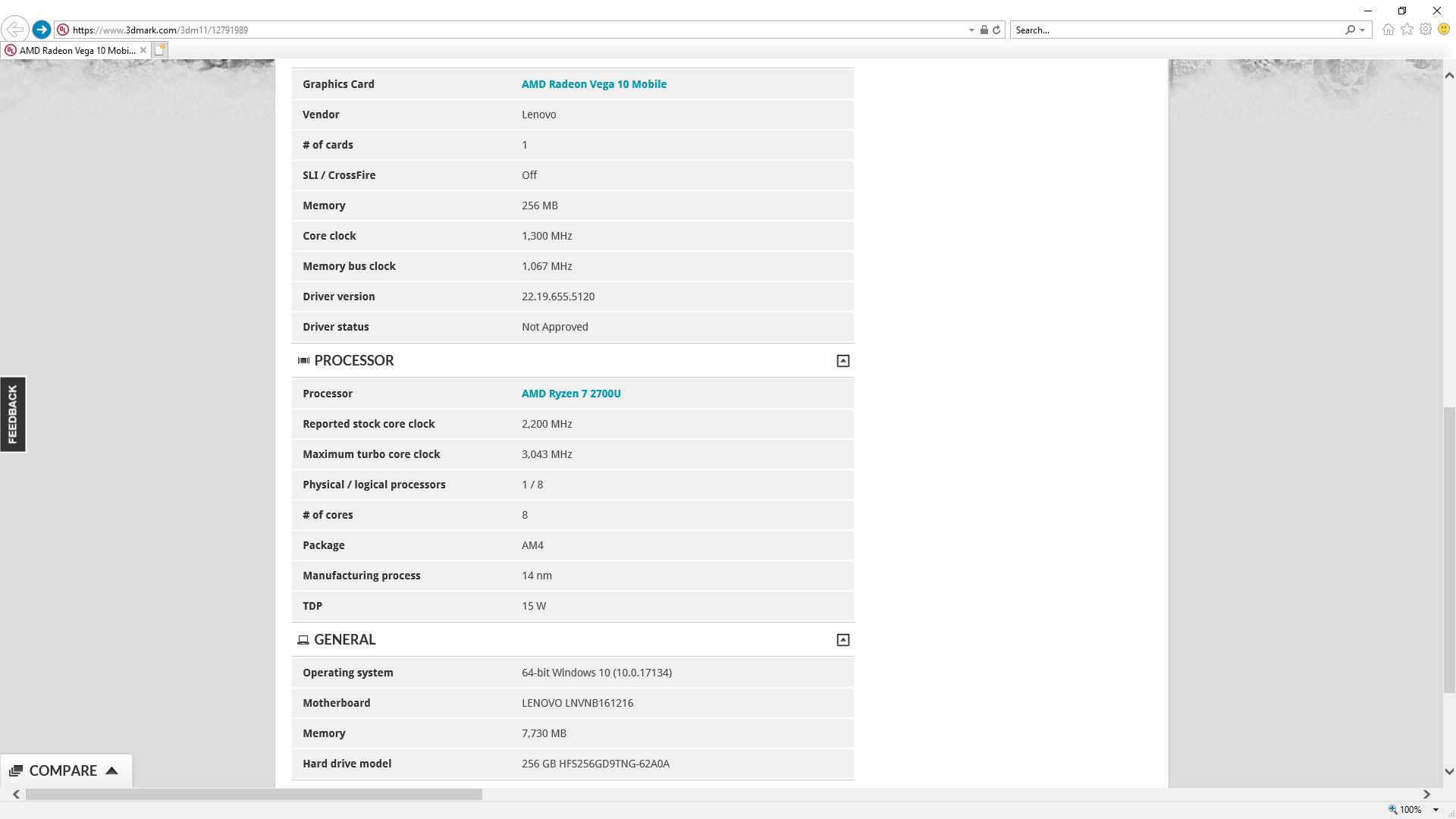Select the AMD Radeon Vega 10 Mobi tab
Image resolution: width=1456 pixels, height=819 pixels.
click(77, 50)
